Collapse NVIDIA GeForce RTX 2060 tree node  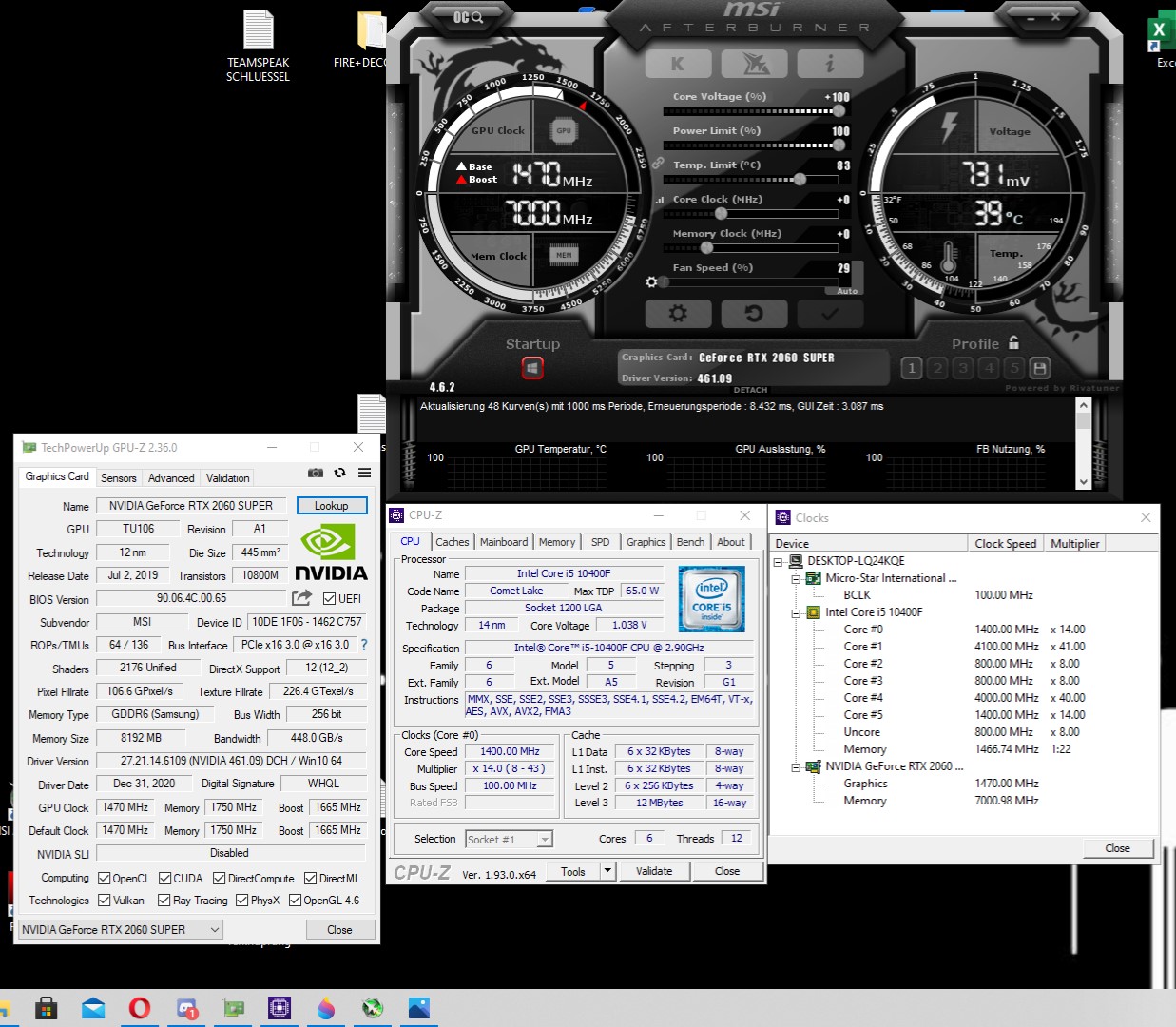tap(797, 766)
